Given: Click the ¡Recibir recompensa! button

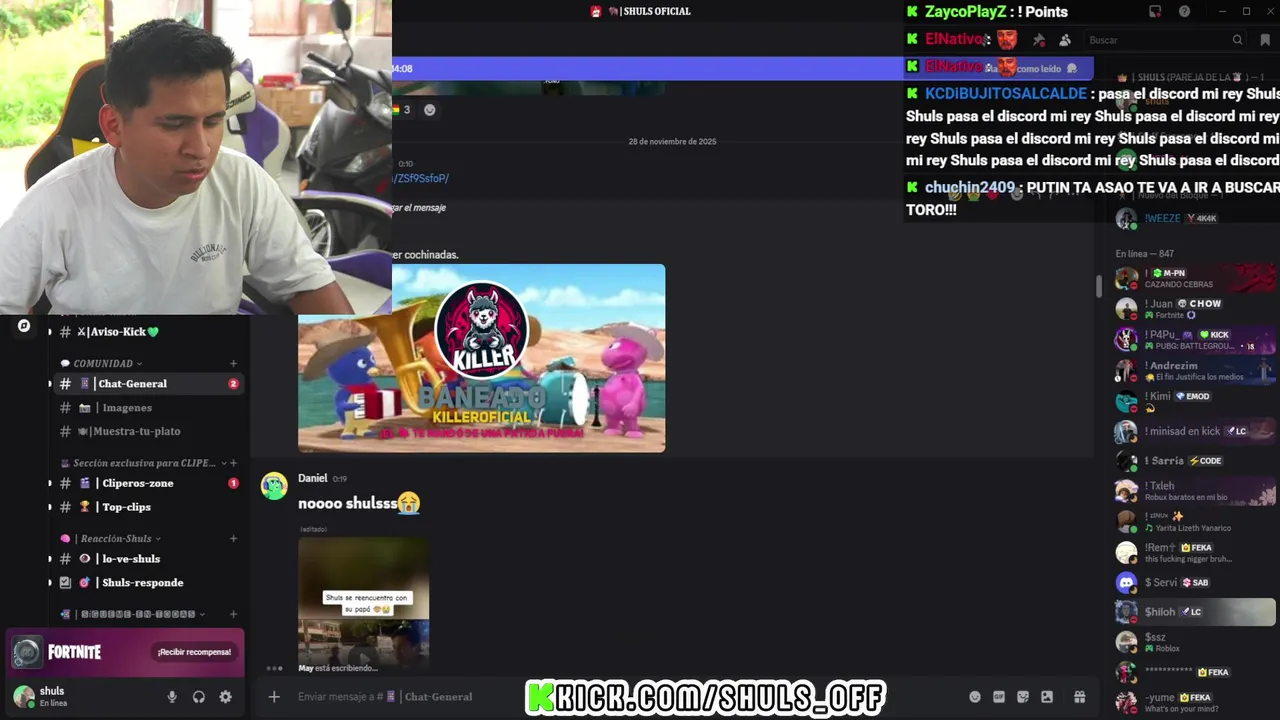Looking at the screenshot, I should click(194, 652).
